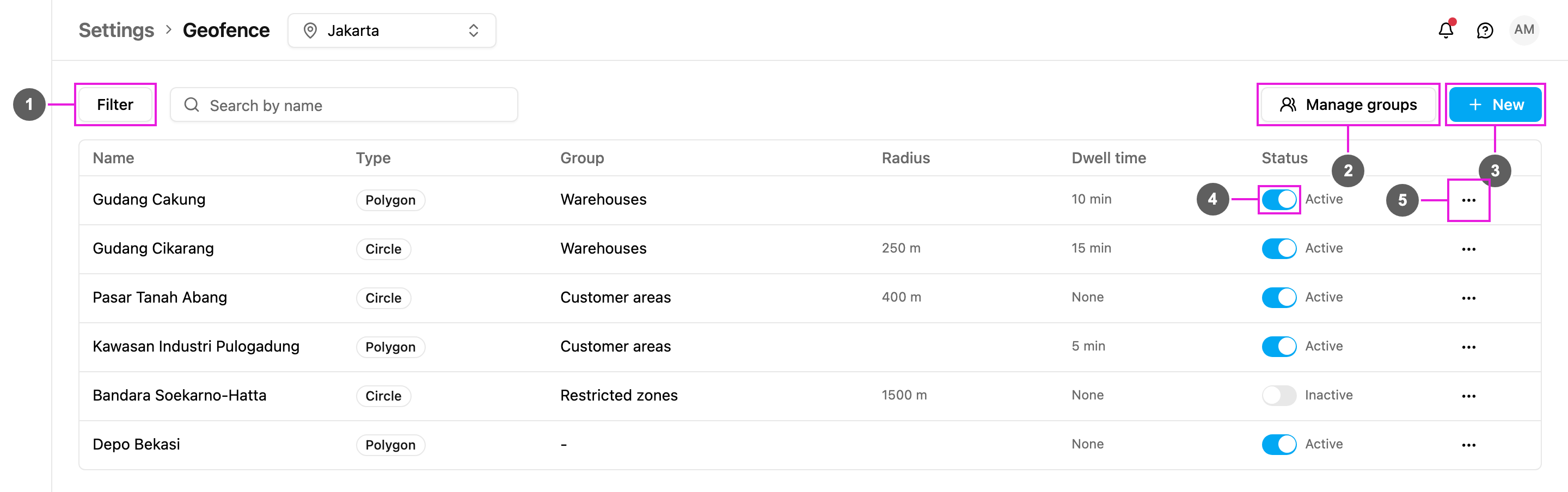Open the AM user avatar menu
This screenshot has height=492, width=1568.
(x=1523, y=30)
